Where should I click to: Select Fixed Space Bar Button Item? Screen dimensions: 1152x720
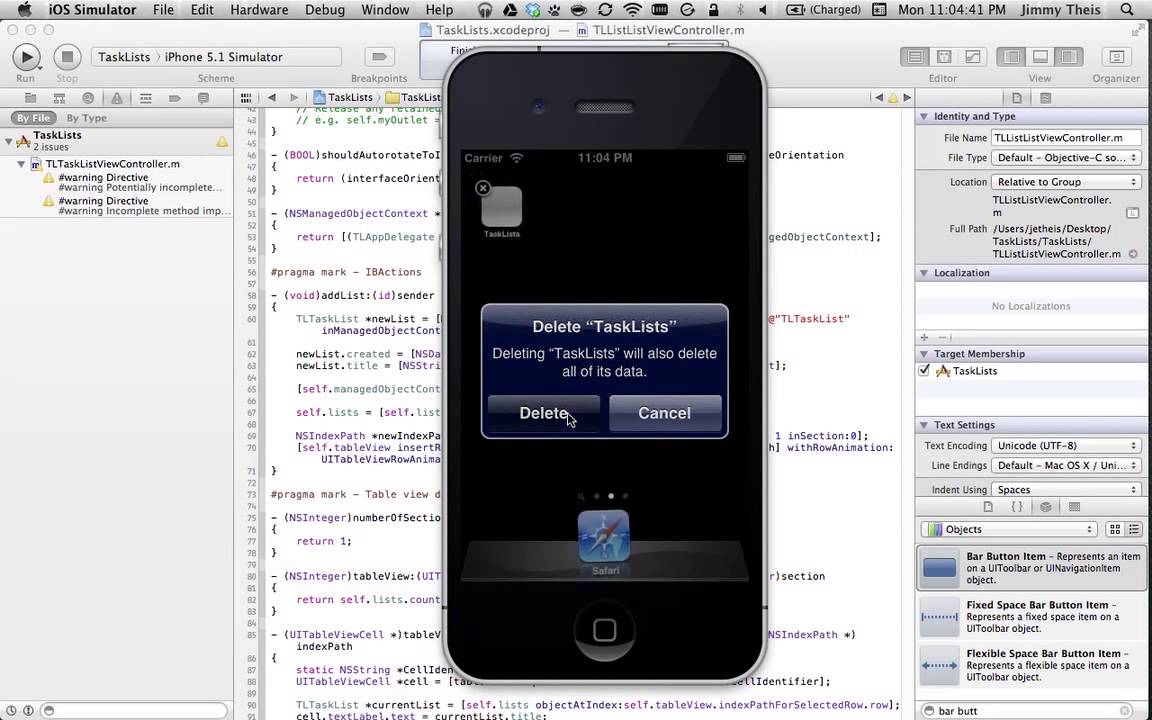pyautogui.click(x=1032, y=616)
